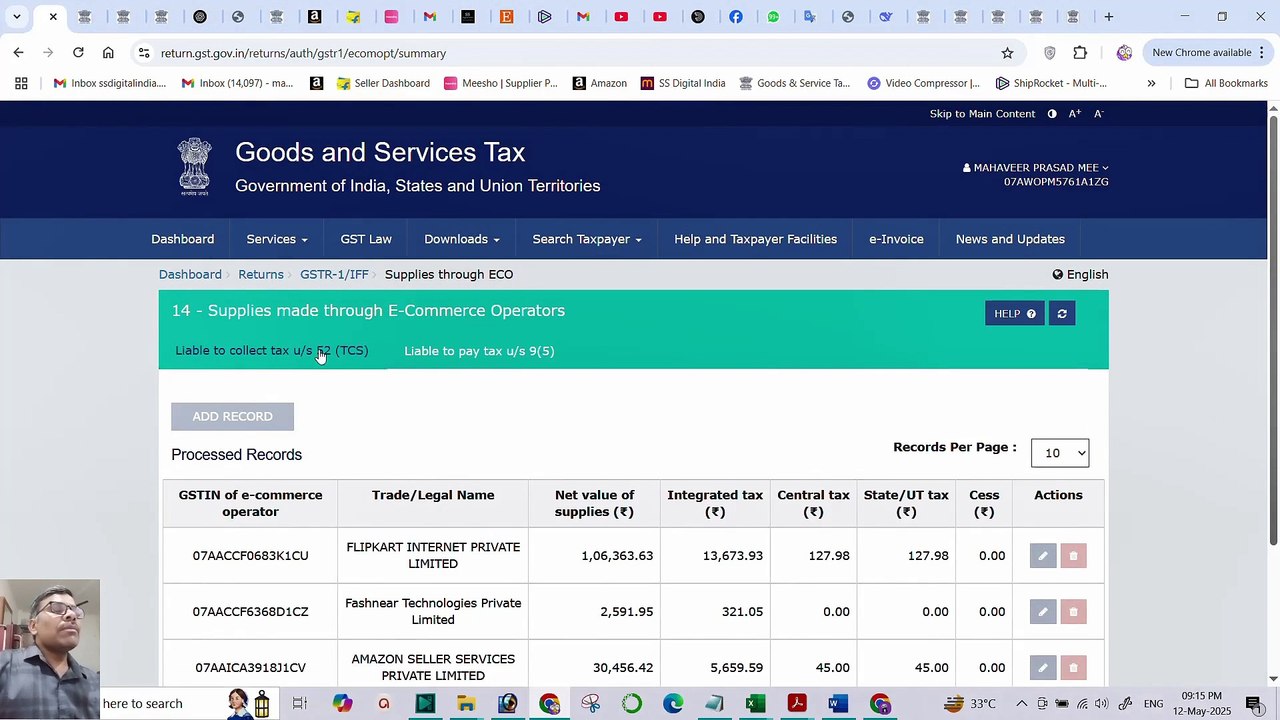This screenshot has width=1280, height=720.
Task: Delete the Fashnear Technologies record
Action: (x=1073, y=612)
